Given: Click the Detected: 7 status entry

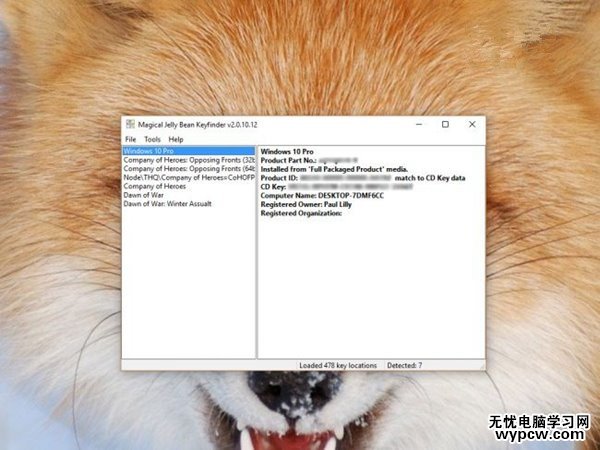Looking at the screenshot, I should click(404, 365).
